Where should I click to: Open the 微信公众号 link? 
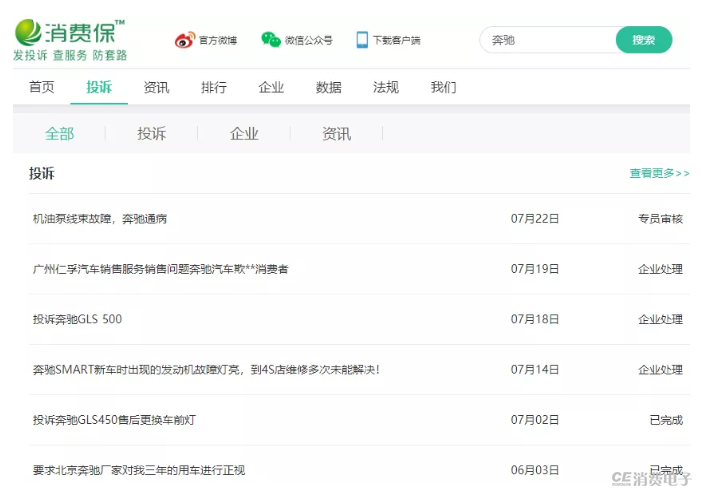pyautogui.click(x=309, y=40)
